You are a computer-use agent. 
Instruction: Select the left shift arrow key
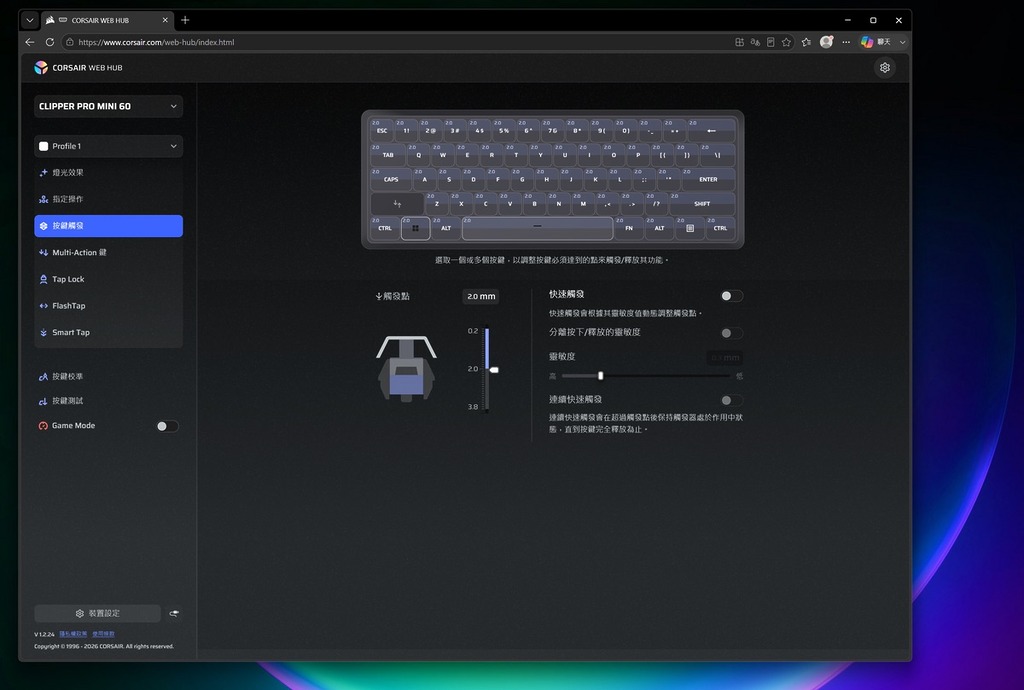[x=397, y=204]
